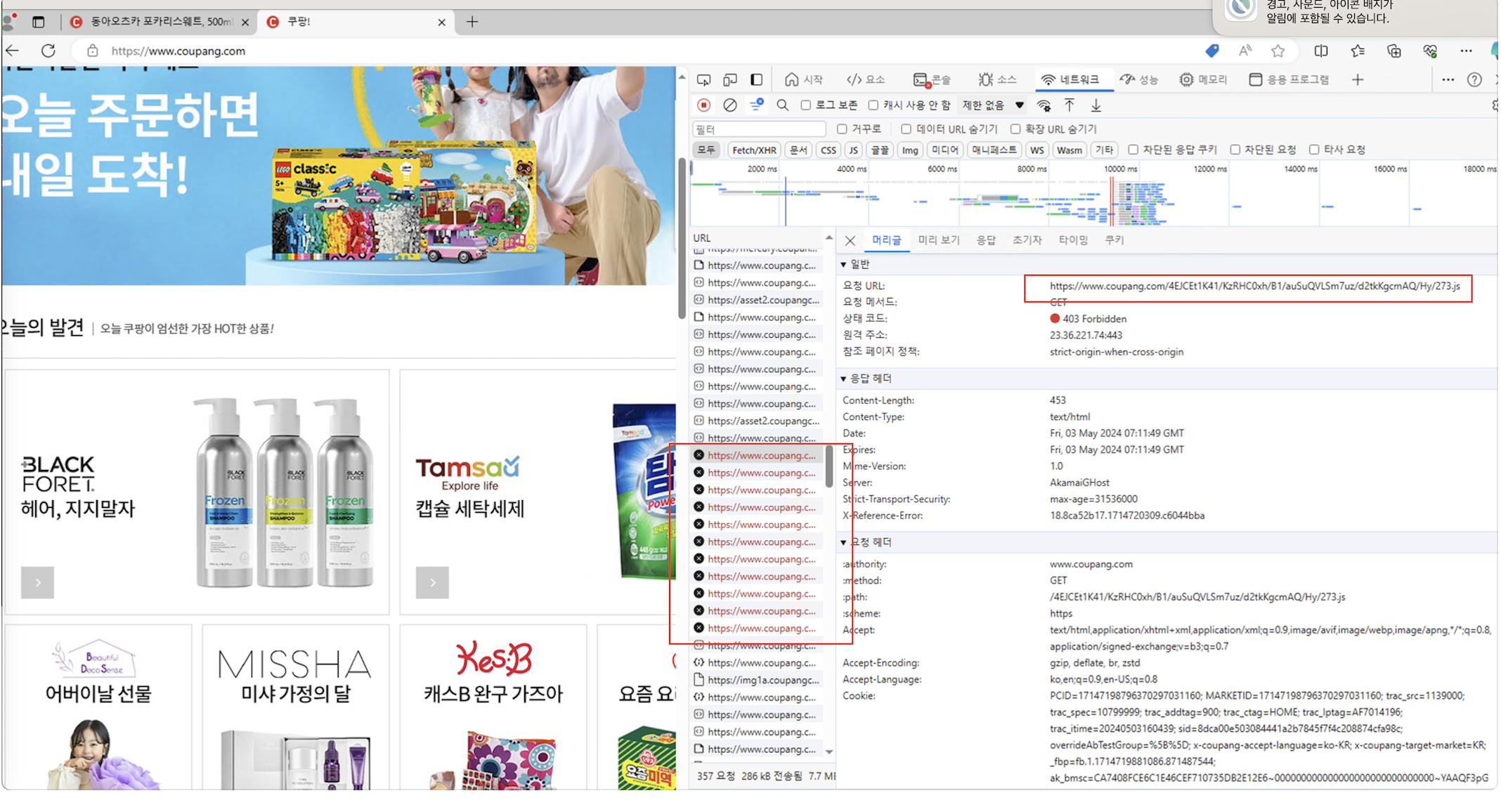Add another DevTools tool with plus icon
This screenshot has width=1501, height=812.
coord(1358,80)
